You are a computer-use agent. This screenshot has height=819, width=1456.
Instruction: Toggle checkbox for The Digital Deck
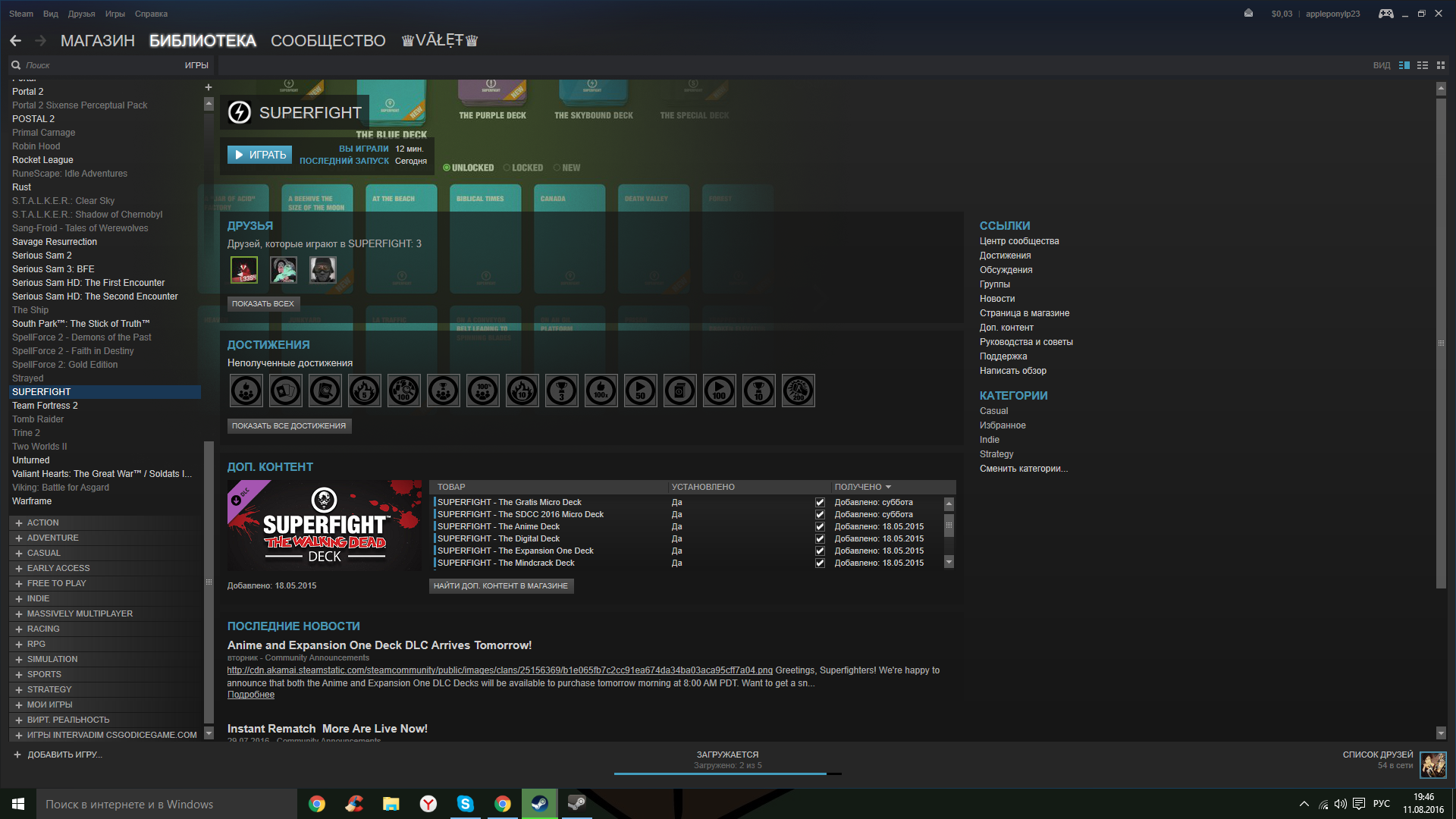point(820,538)
